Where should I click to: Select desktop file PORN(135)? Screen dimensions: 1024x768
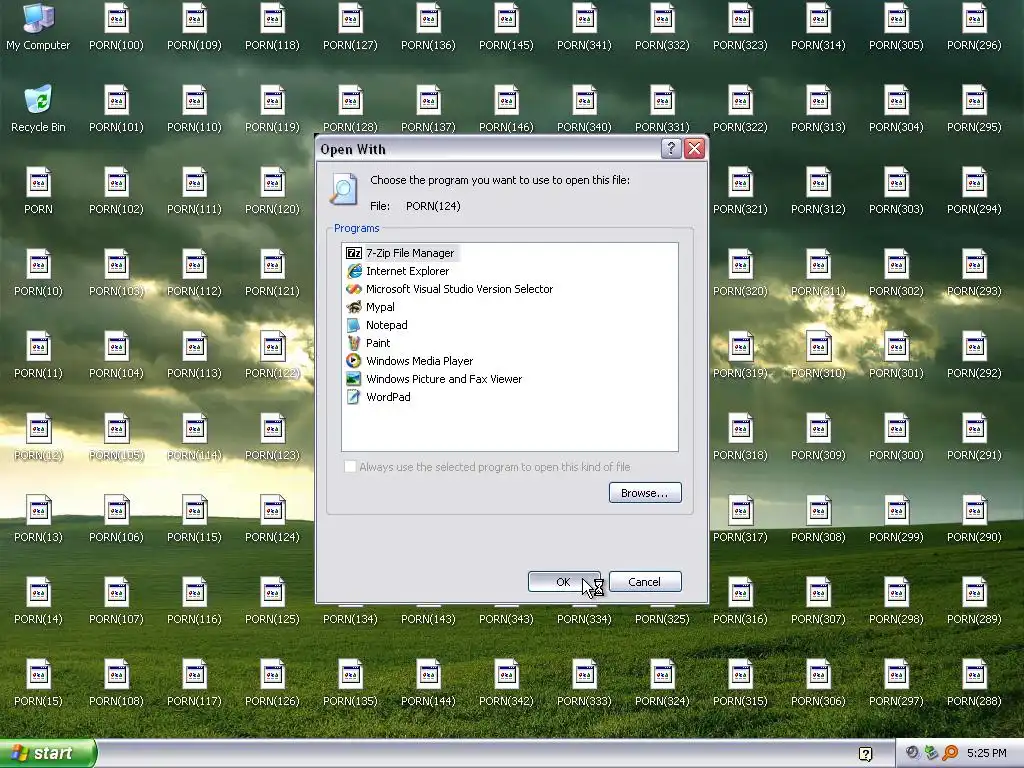pyautogui.click(x=350, y=683)
